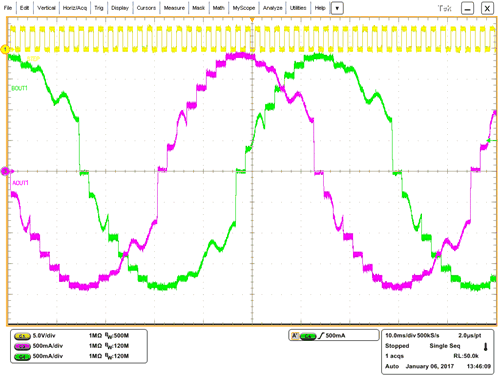Click the orange trigger position marker
Screen dimensions: 500x375
click(252, 20)
